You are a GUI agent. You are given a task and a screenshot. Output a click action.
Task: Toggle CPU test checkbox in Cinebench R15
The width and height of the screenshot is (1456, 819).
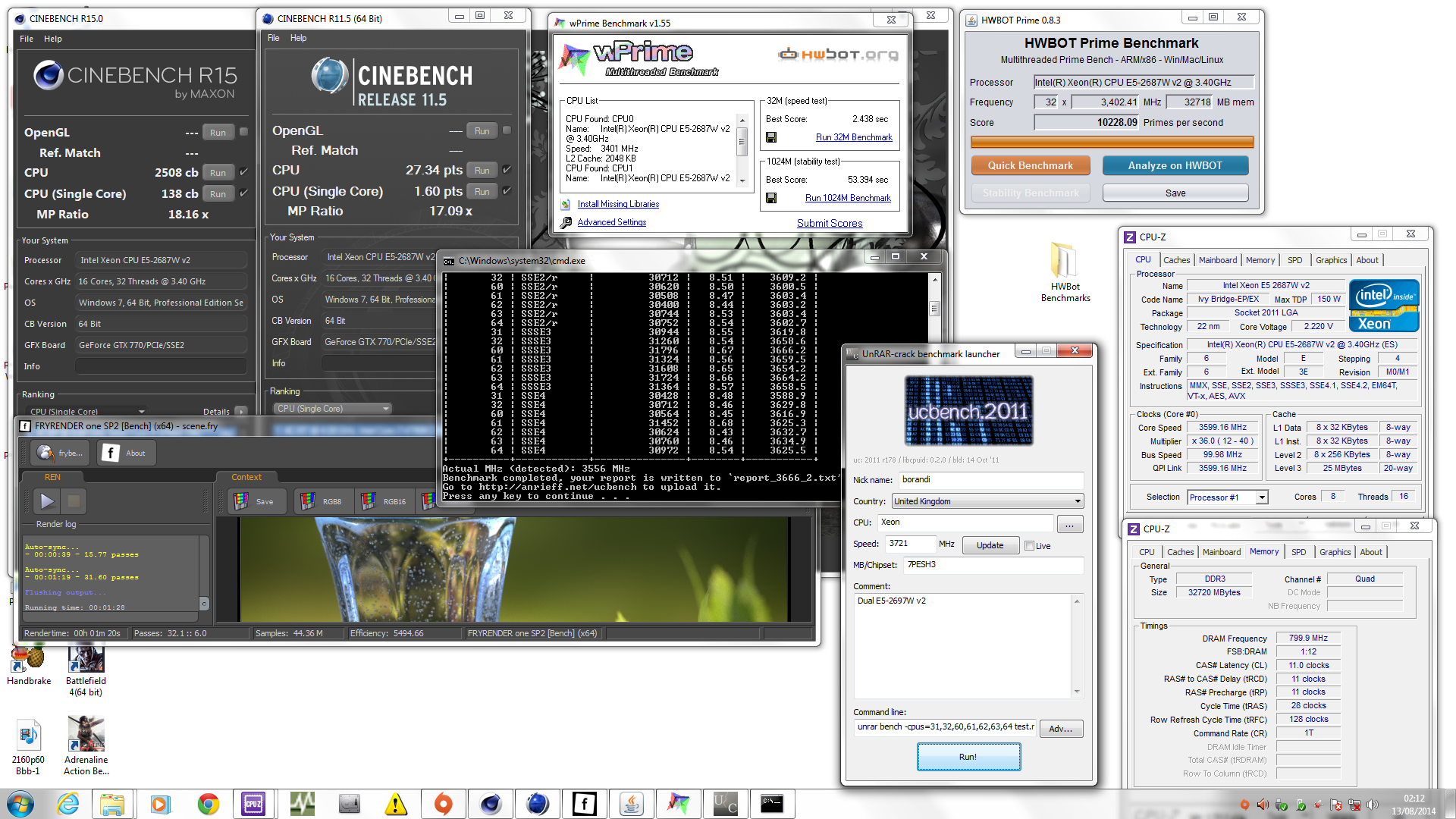[x=244, y=172]
